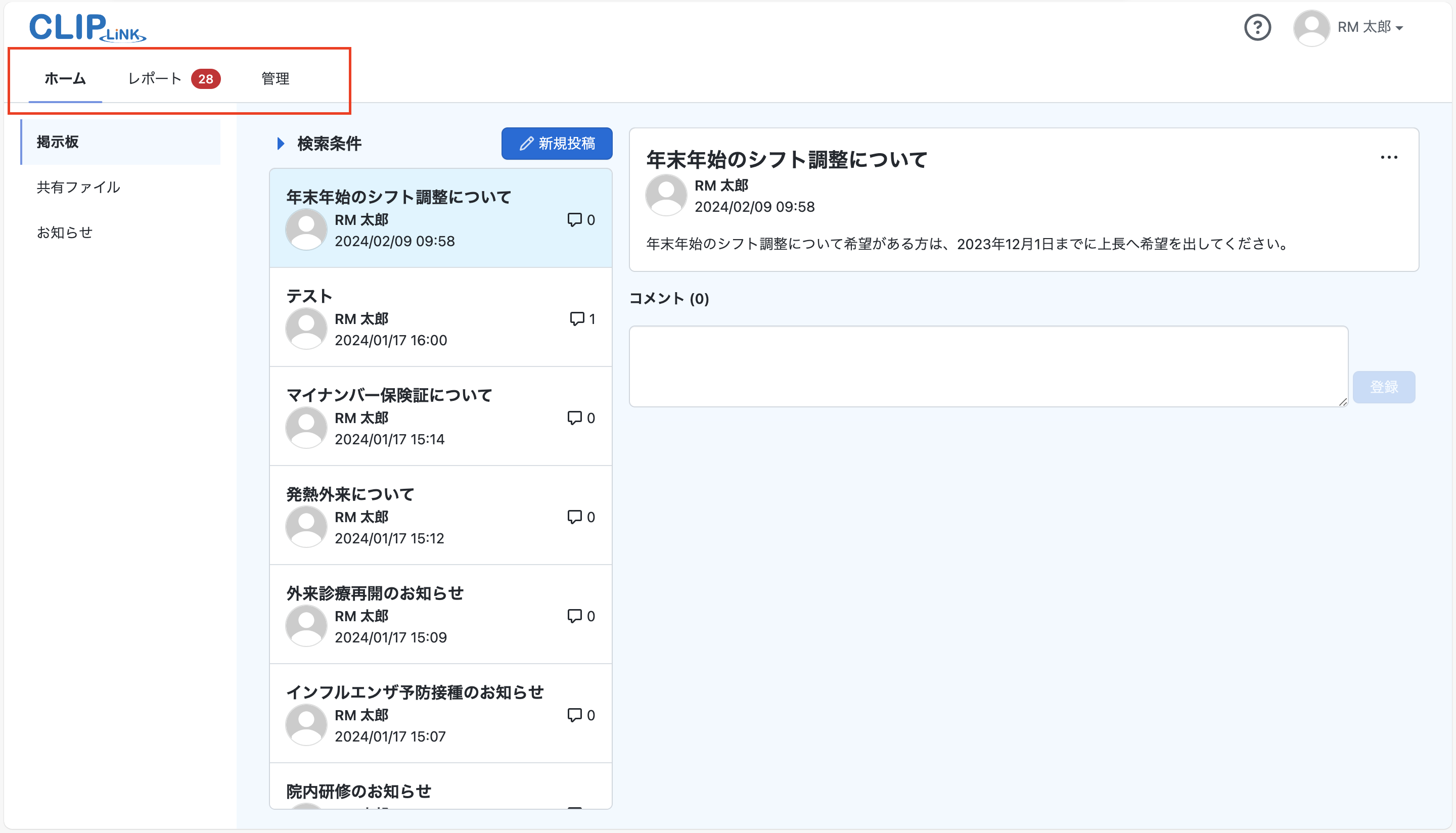Screen dimensions: 1456x833
Task: Open お知らせ in the sidebar
Action: [65, 233]
